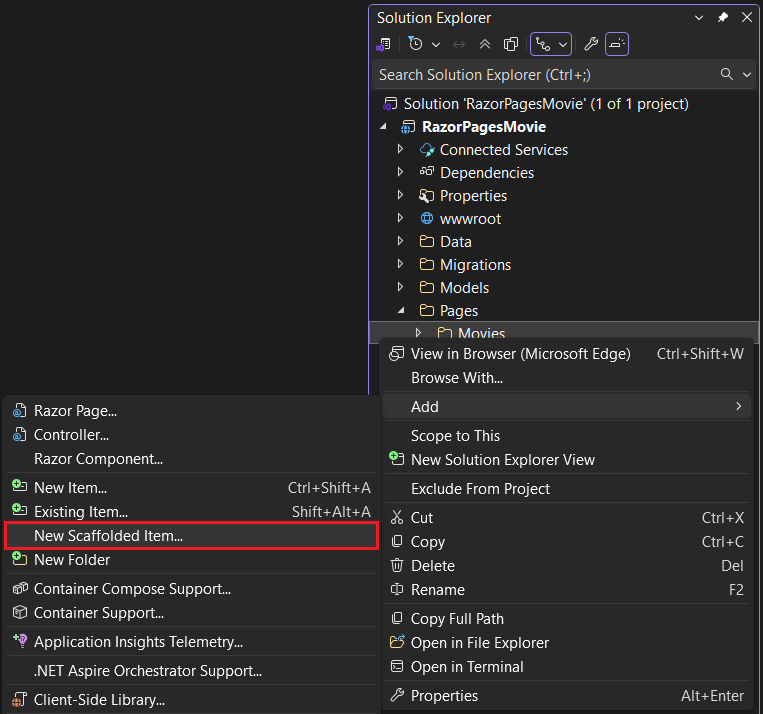The image size is (763, 714).
Task: Expand the Properties folder node
Action: click(400, 195)
